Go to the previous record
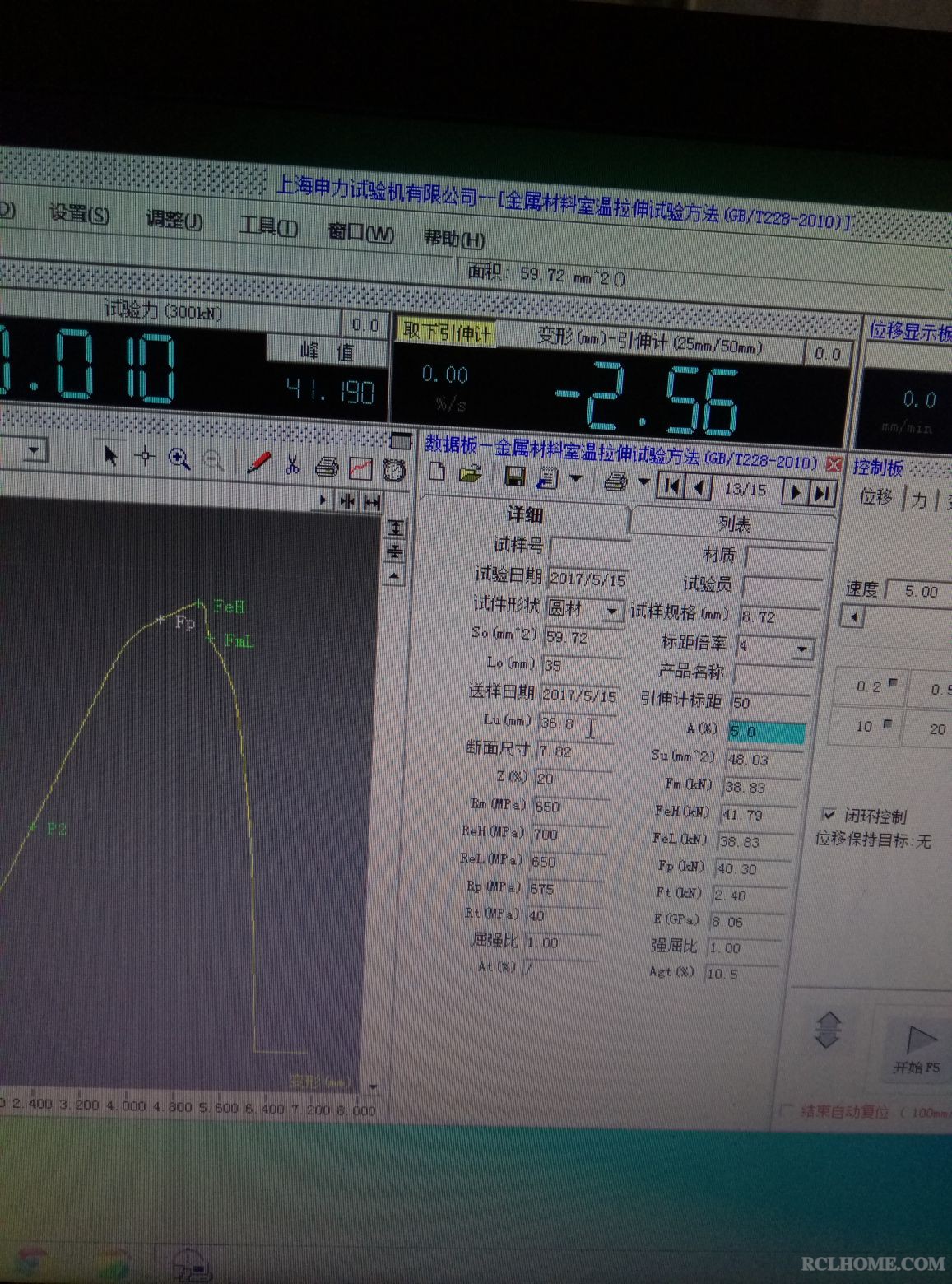Image resolution: width=952 pixels, height=1284 pixels. 699,487
